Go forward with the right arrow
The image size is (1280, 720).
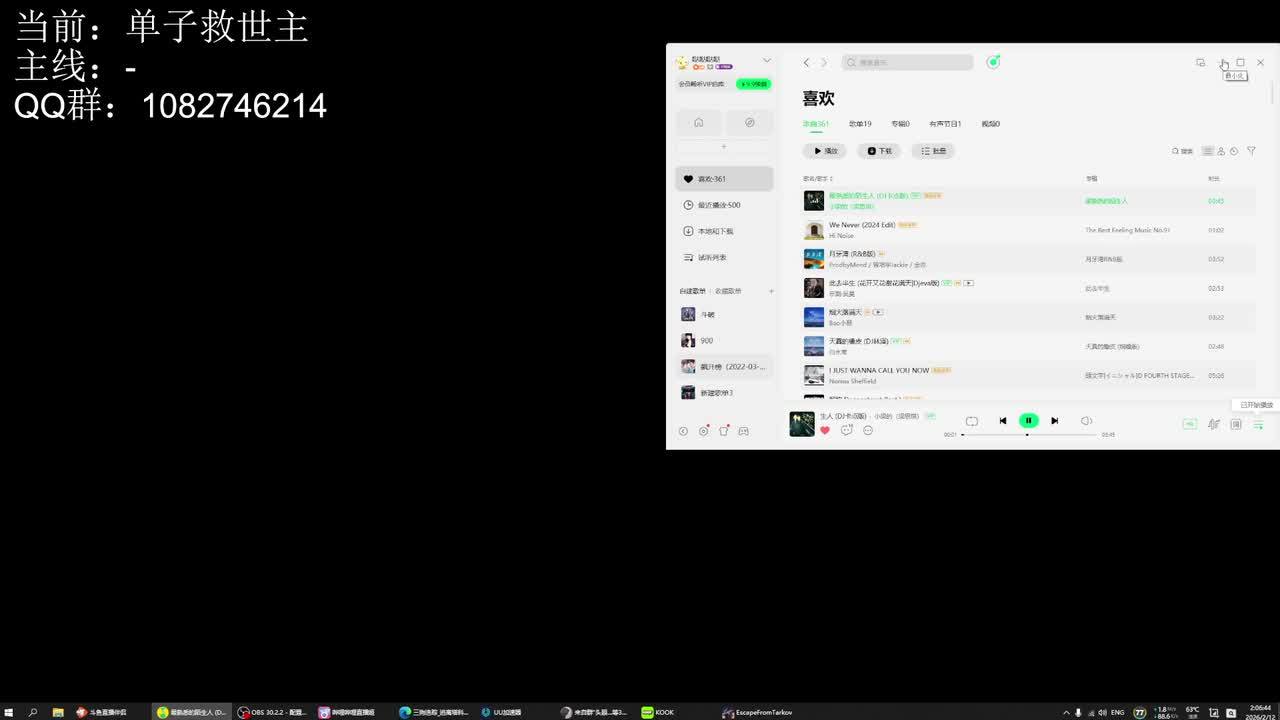[x=824, y=62]
